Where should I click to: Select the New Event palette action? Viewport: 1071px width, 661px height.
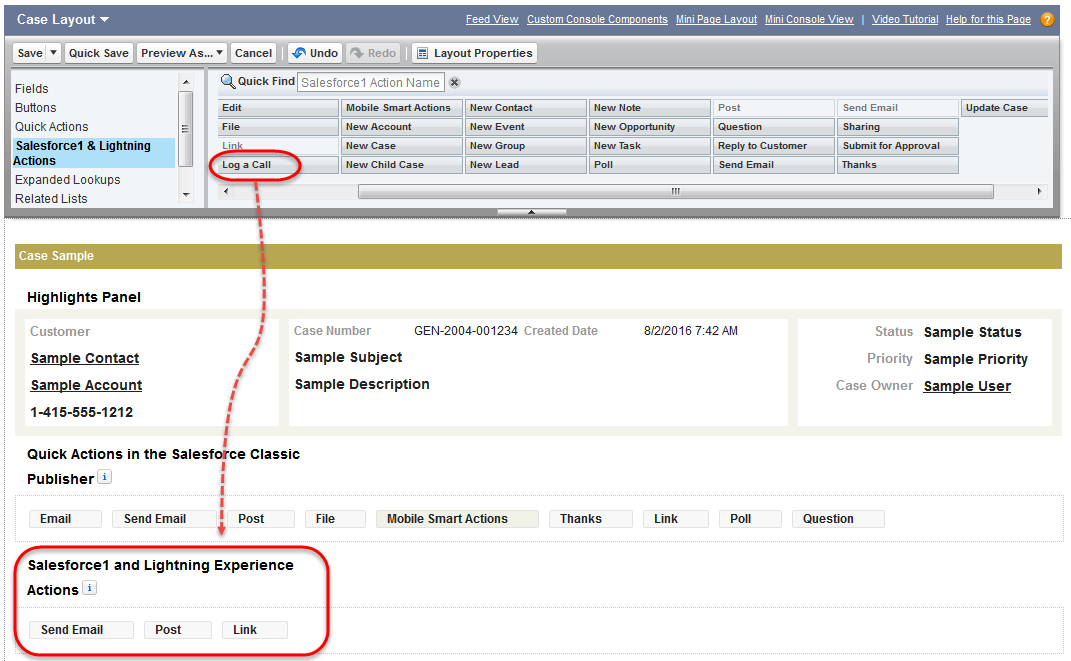[526, 127]
